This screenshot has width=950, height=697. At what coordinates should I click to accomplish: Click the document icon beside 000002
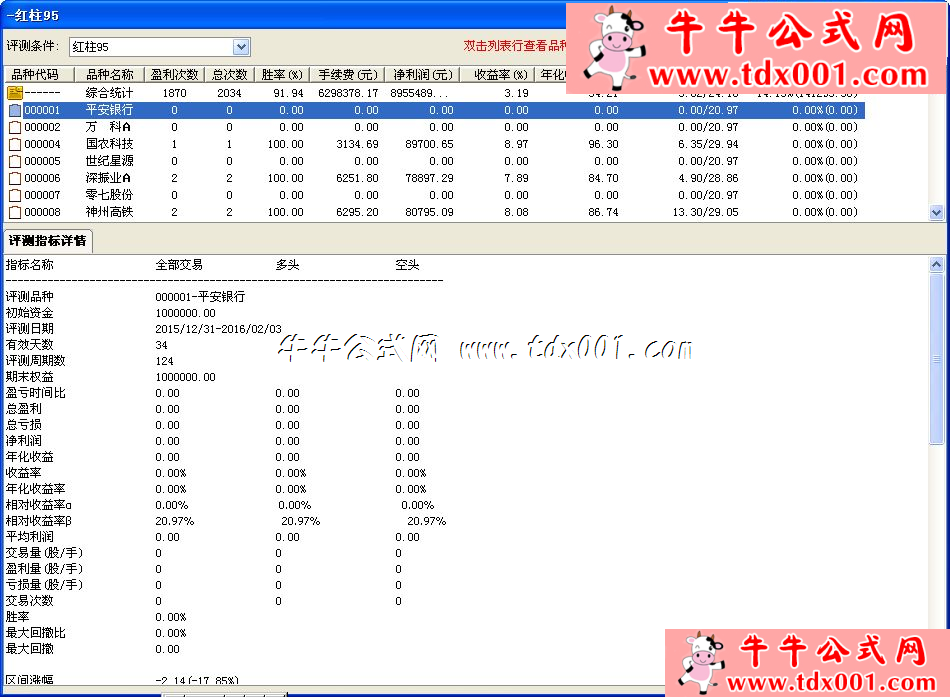point(15,127)
